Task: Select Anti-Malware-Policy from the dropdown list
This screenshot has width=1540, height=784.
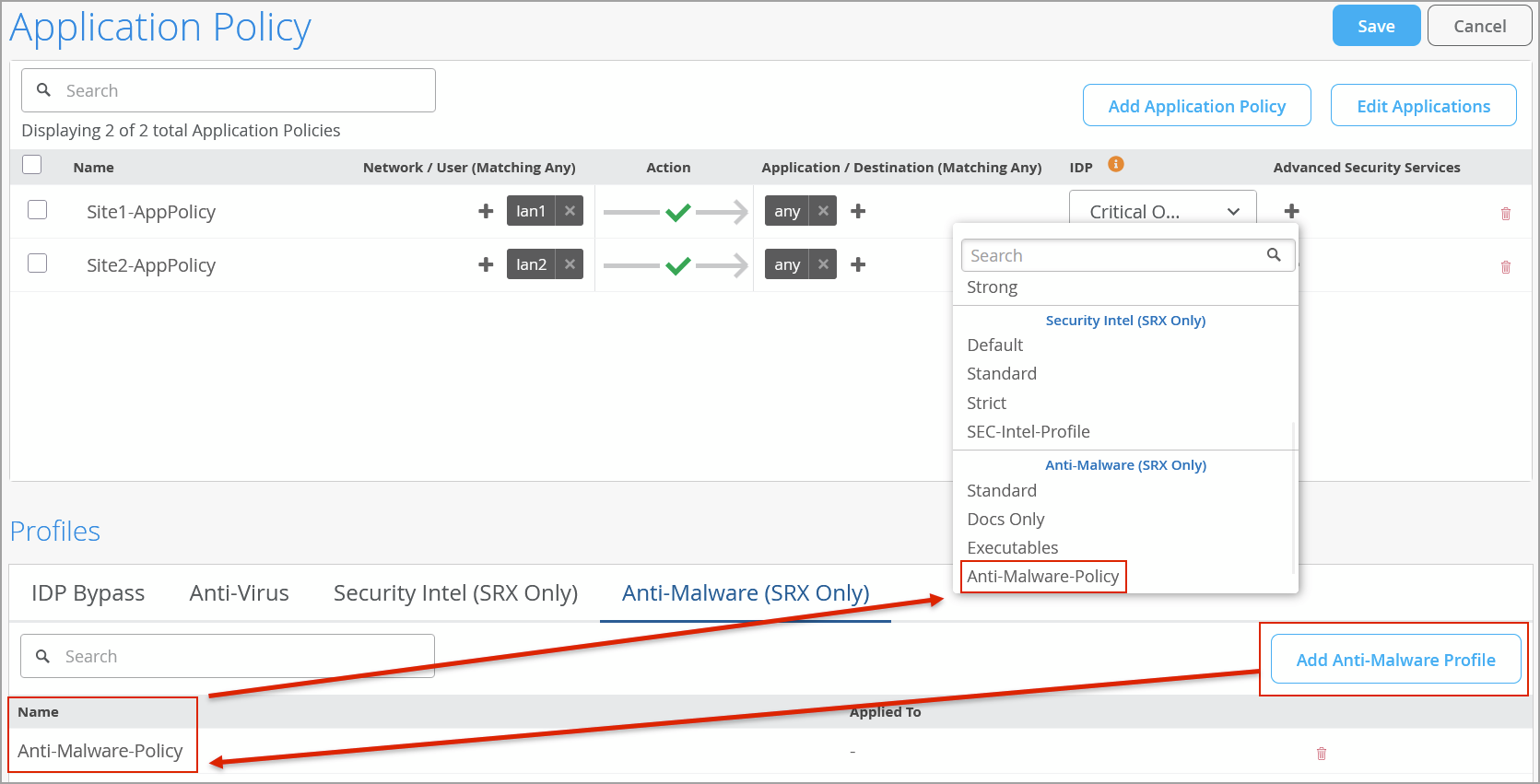Action: (1042, 577)
